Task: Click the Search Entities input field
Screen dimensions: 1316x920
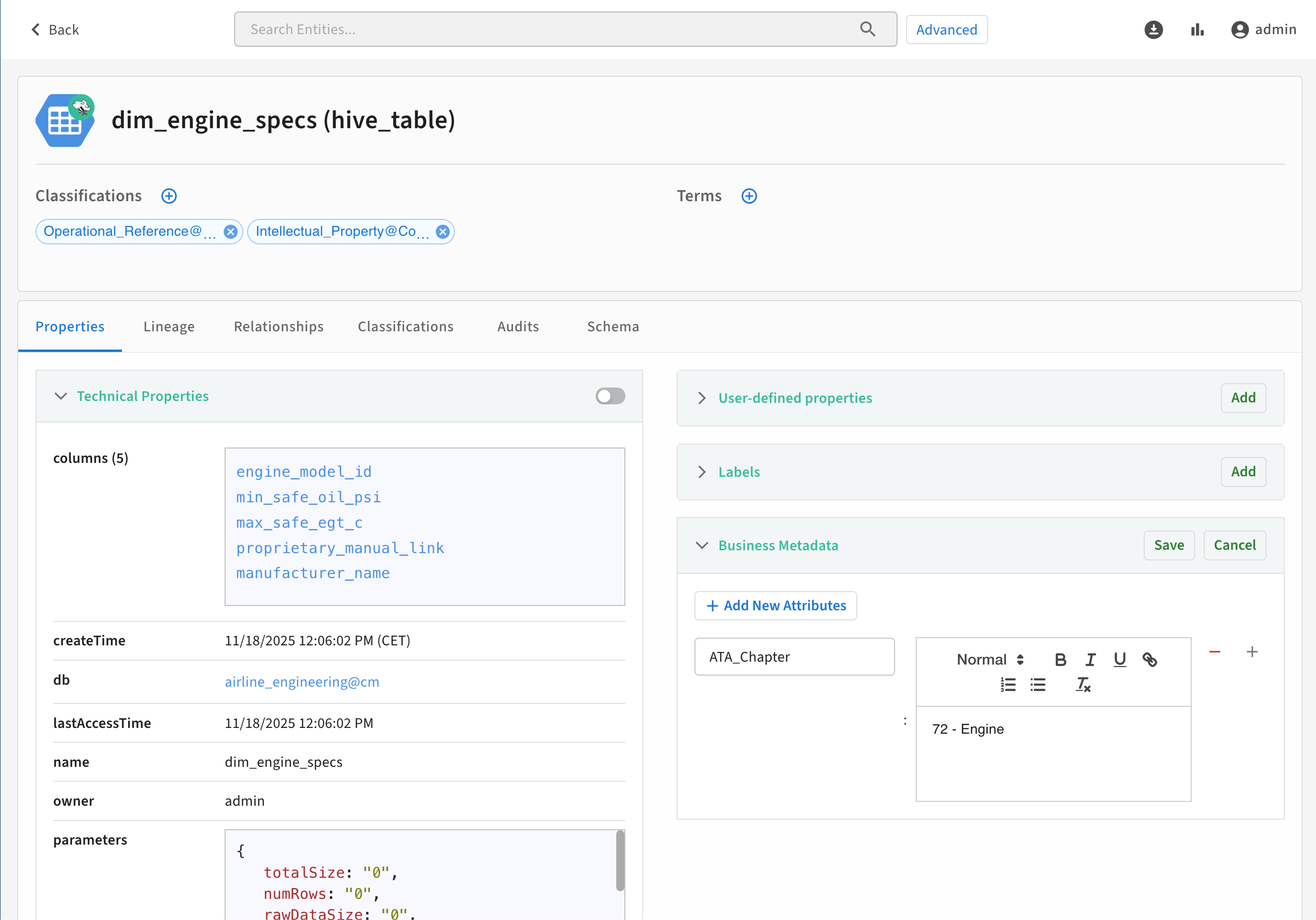Action: point(550,30)
